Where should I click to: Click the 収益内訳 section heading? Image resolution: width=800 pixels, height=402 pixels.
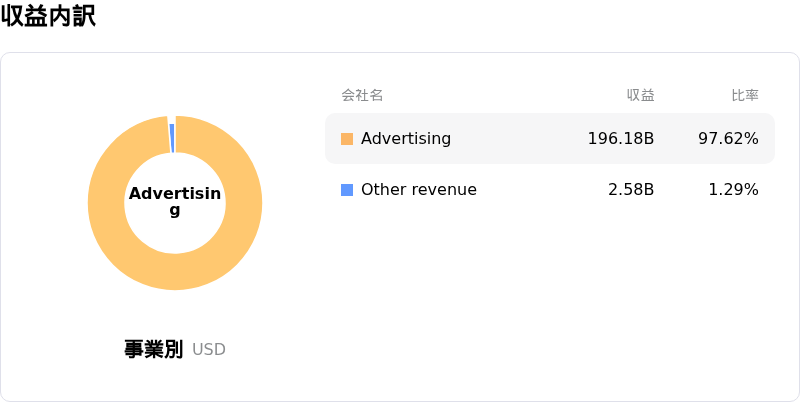pyautogui.click(x=48, y=17)
